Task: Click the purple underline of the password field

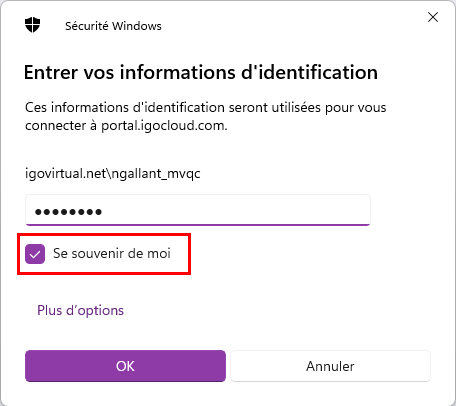Action: pos(198,225)
